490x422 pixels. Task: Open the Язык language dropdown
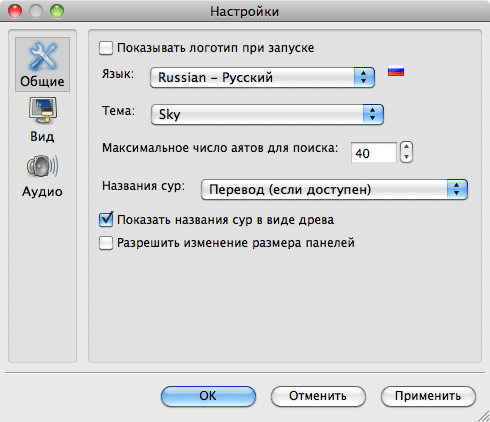coord(263,77)
